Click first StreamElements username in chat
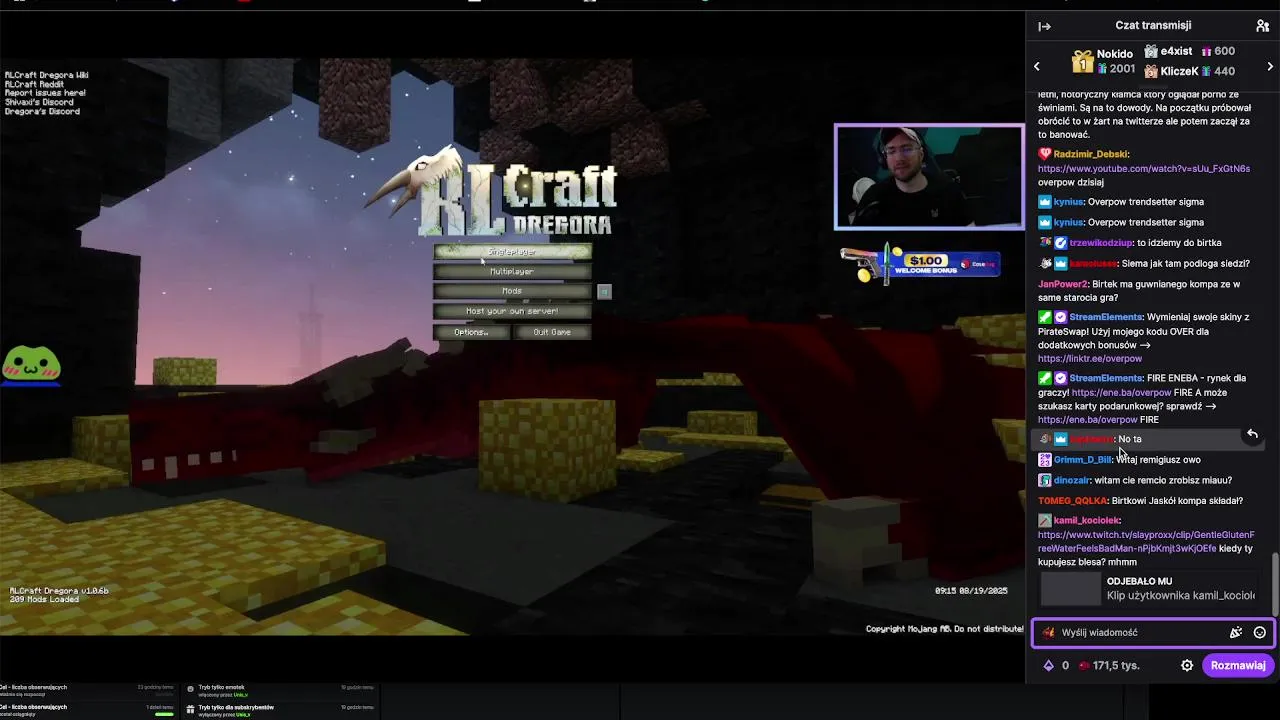This screenshot has width=1280, height=720. (1106, 317)
